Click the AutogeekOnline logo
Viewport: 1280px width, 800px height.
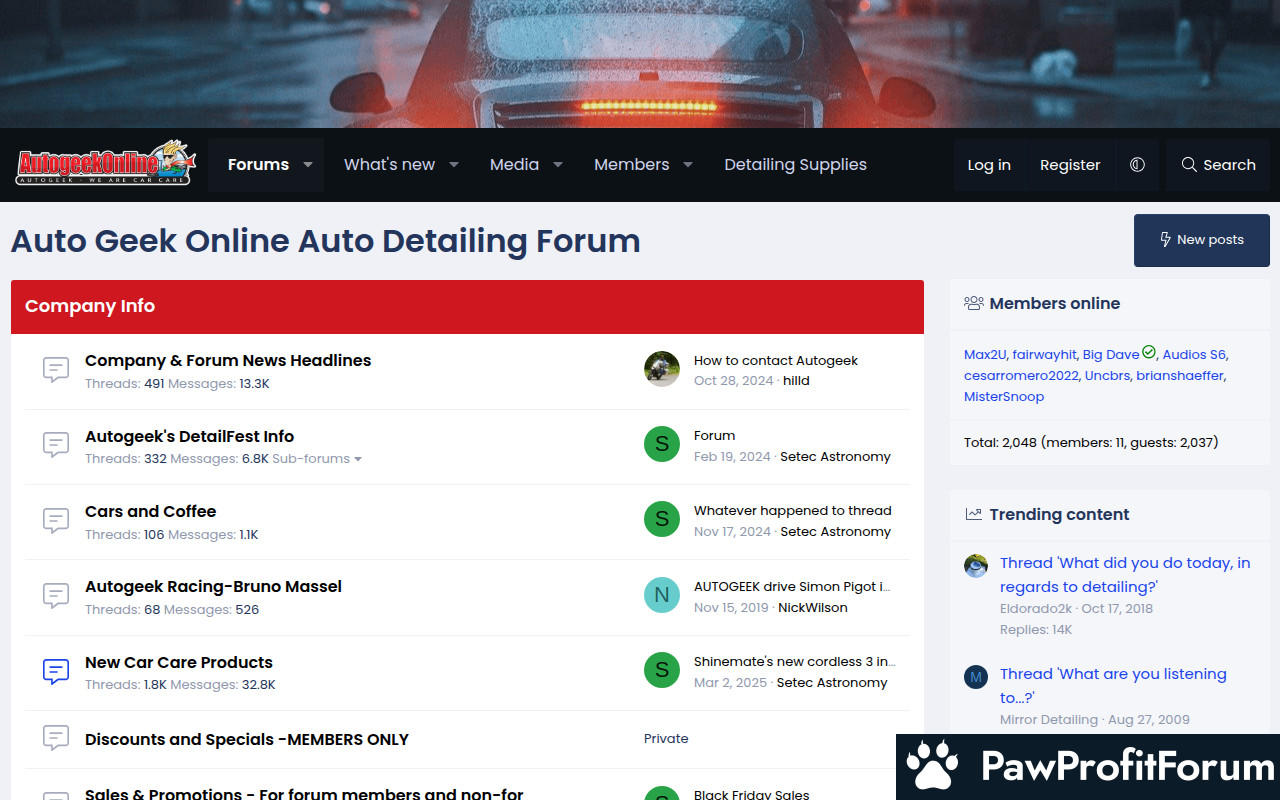(x=105, y=164)
